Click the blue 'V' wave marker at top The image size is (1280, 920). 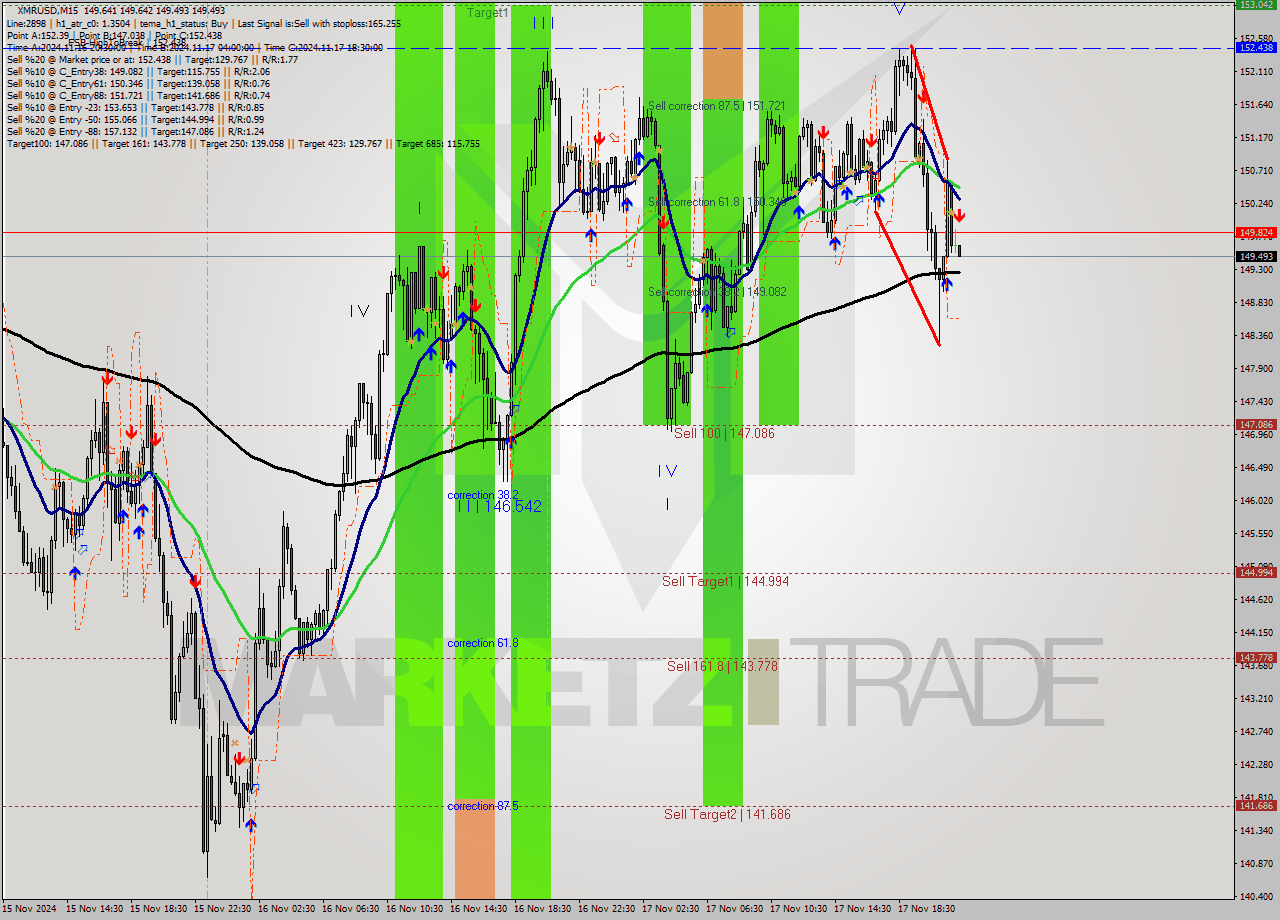[899, 9]
